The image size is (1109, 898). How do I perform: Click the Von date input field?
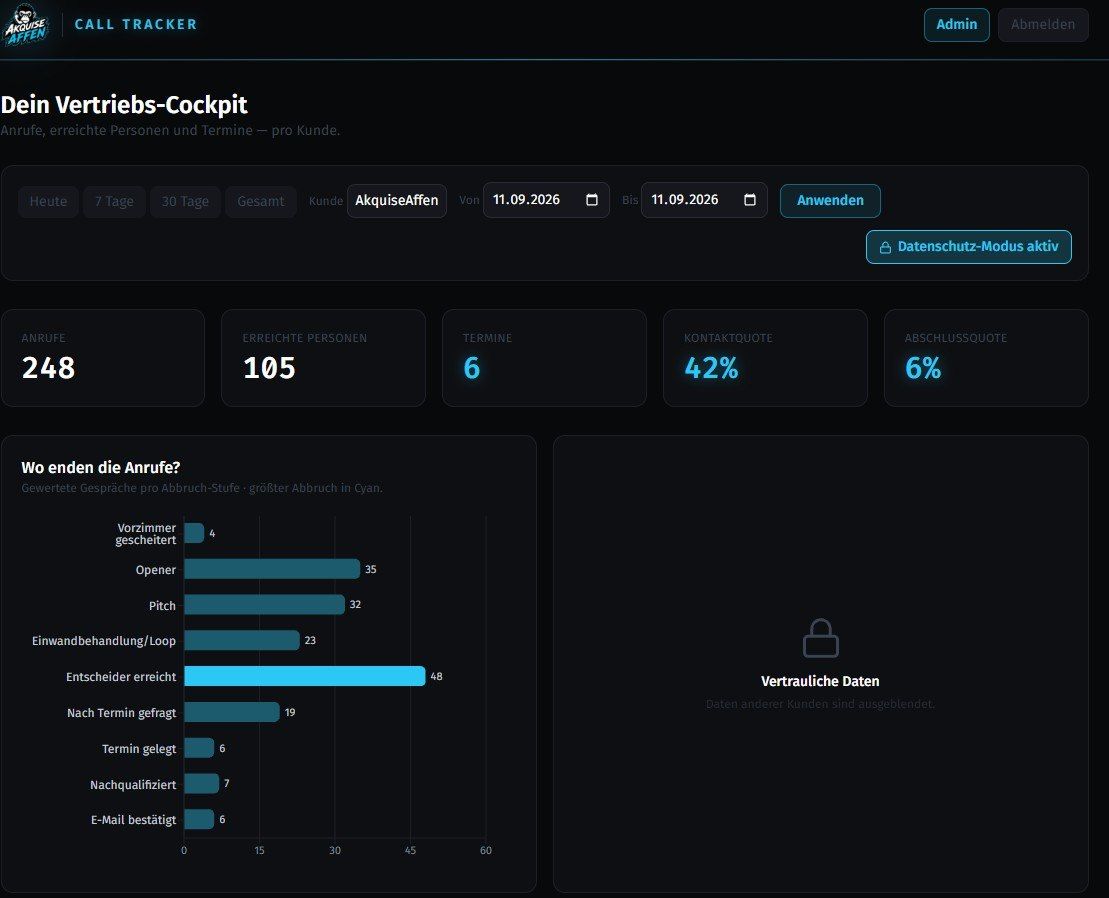tap(546, 200)
